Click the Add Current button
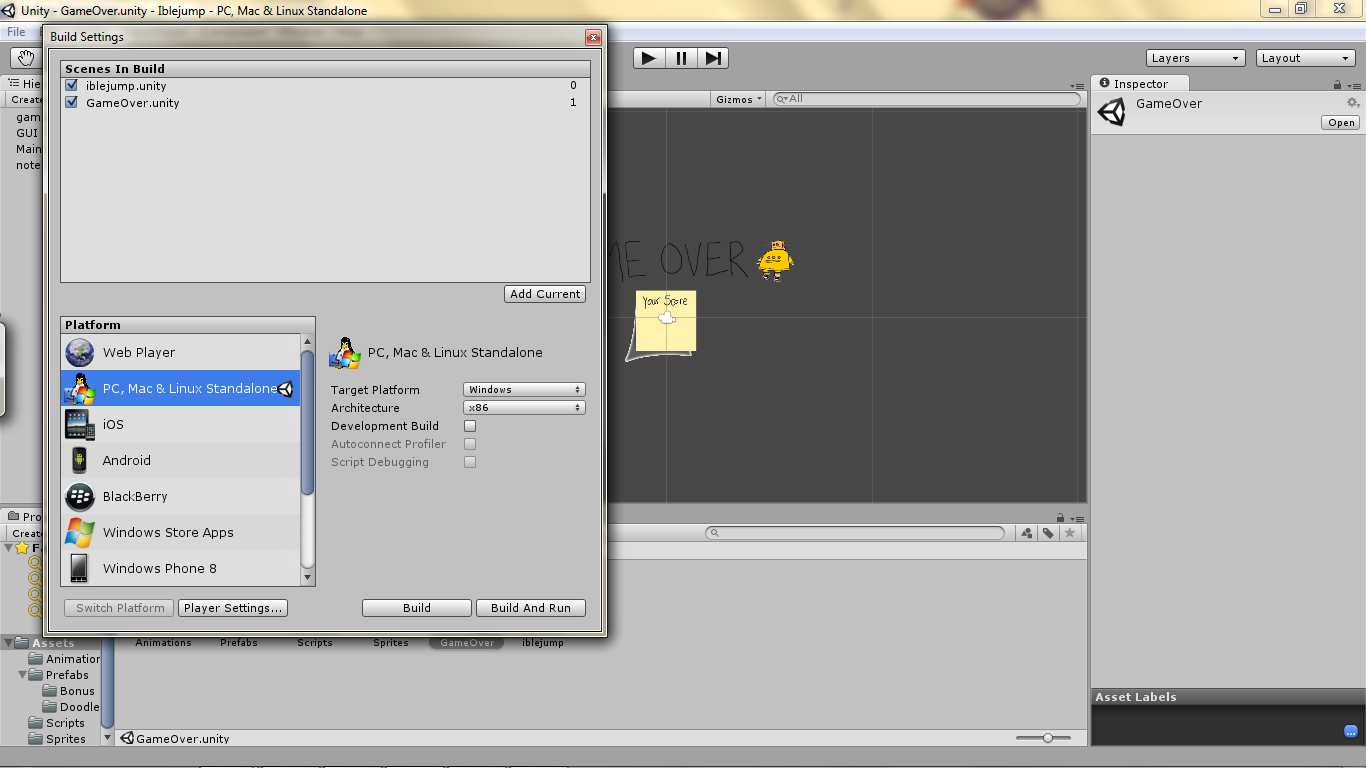 545,294
